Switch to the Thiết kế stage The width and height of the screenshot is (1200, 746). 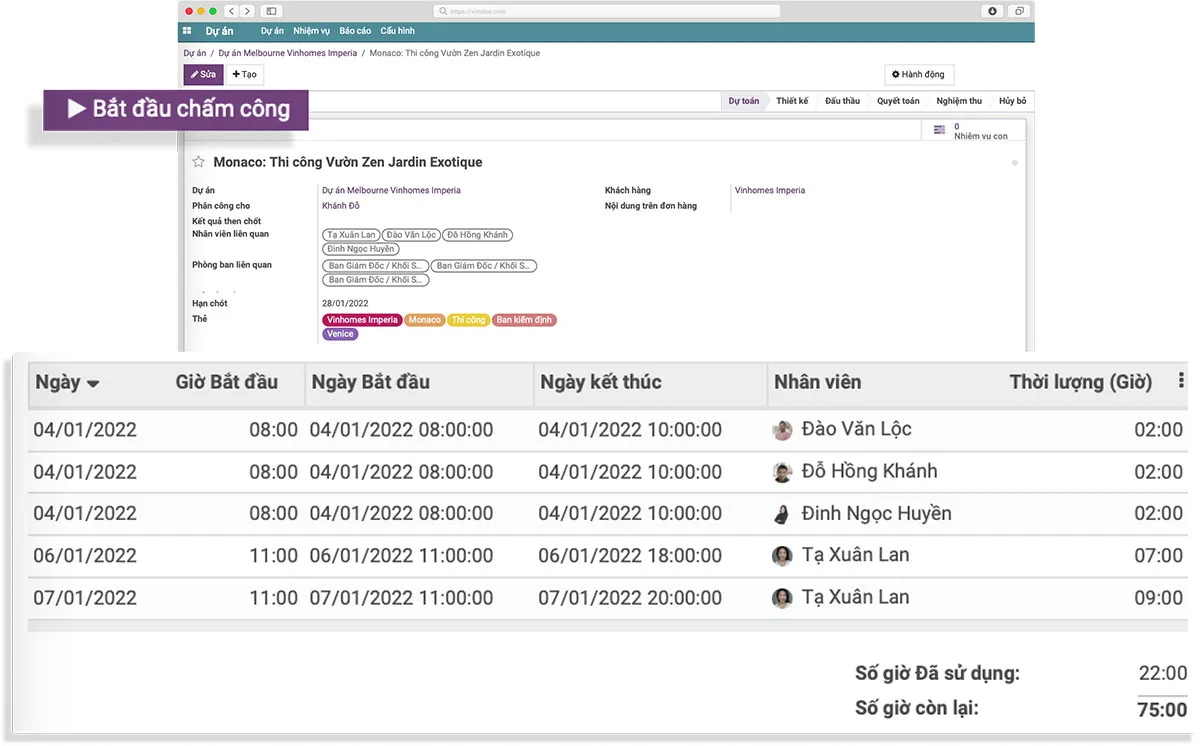[791, 101]
